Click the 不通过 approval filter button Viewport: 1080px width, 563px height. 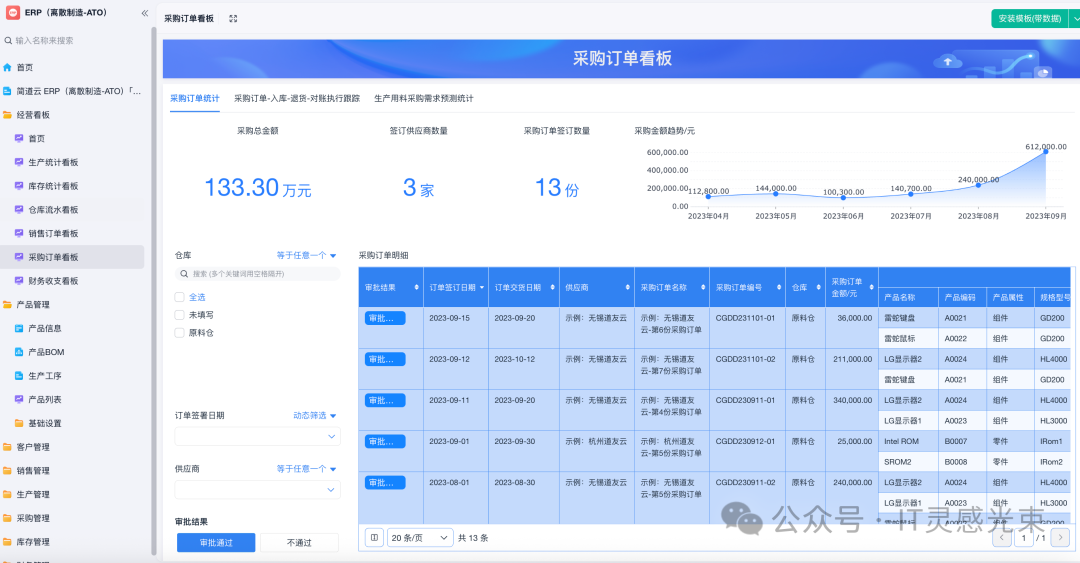coord(299,542)
